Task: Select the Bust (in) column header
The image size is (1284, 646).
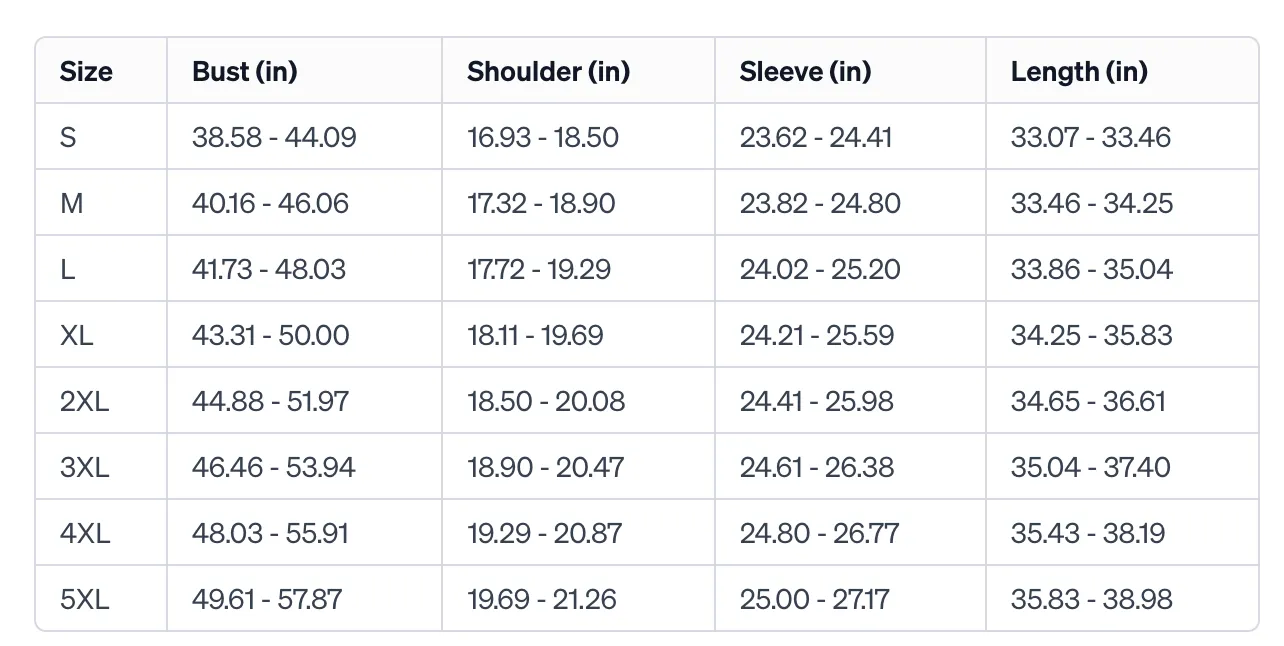Action: pyautogui.click(x=245, y=72)
